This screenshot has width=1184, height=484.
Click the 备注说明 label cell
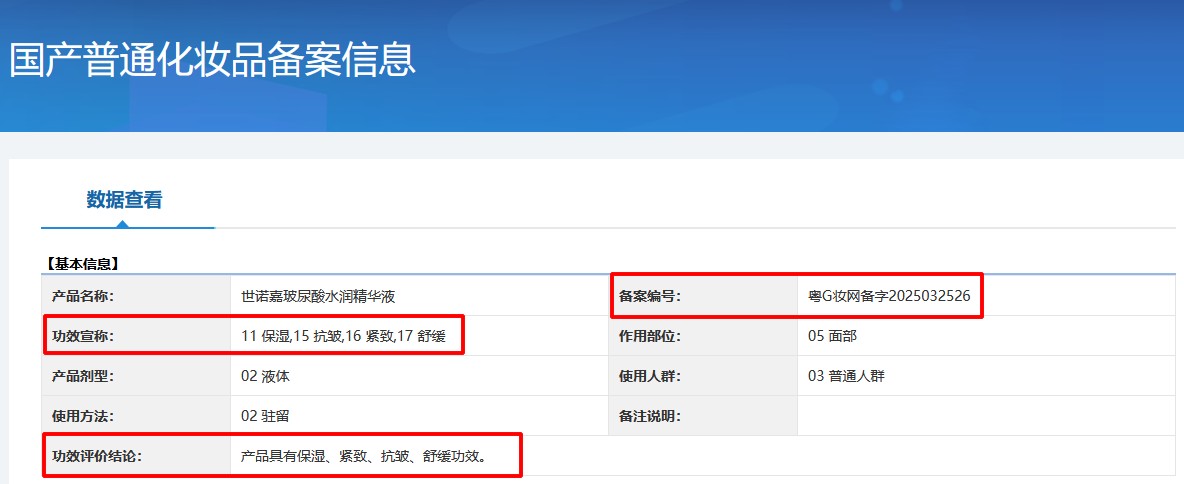coord(650,416)
